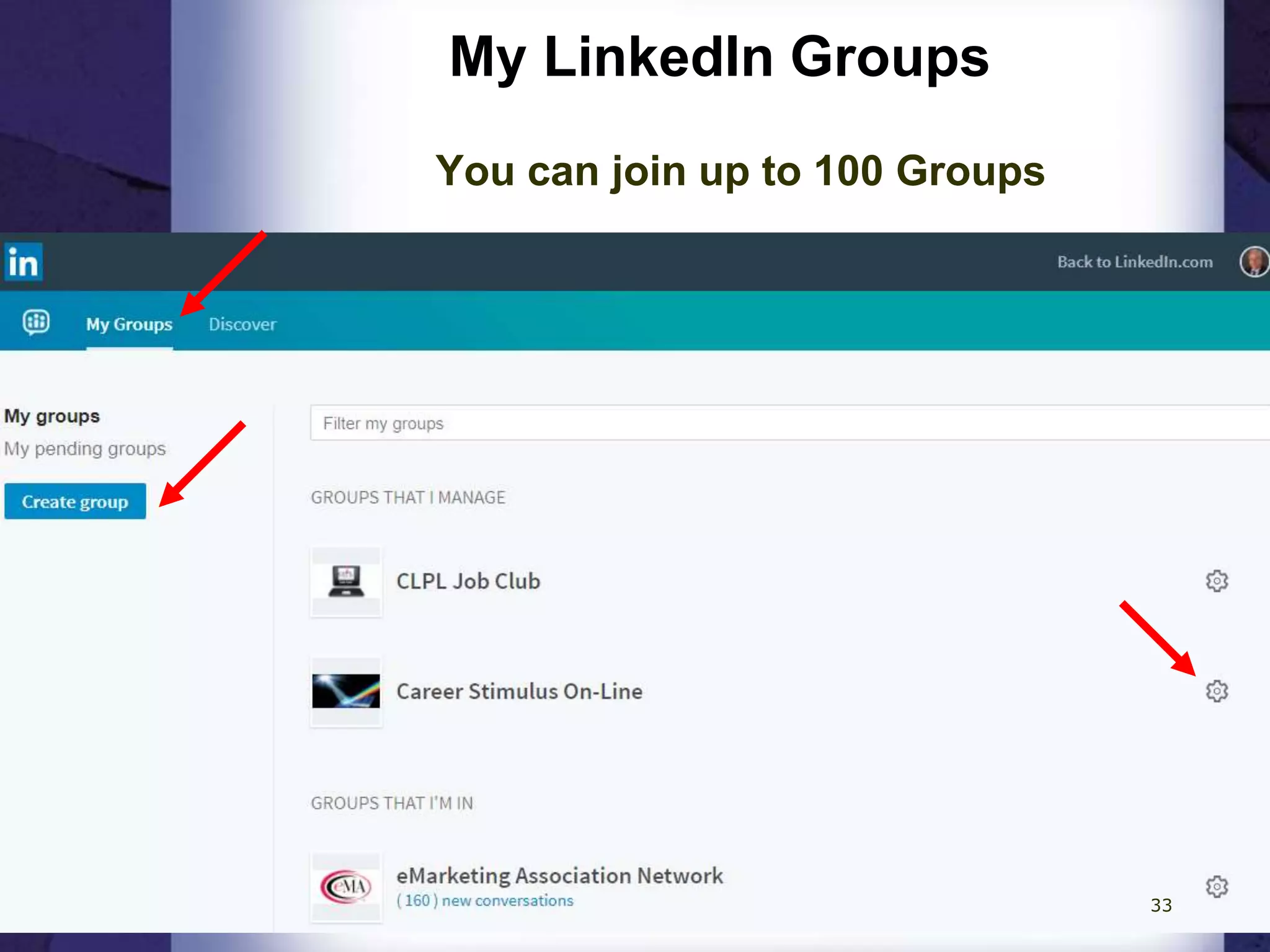
Task: Open Career Stimulus On-Line thumbnail
Action: coord(346,691)
